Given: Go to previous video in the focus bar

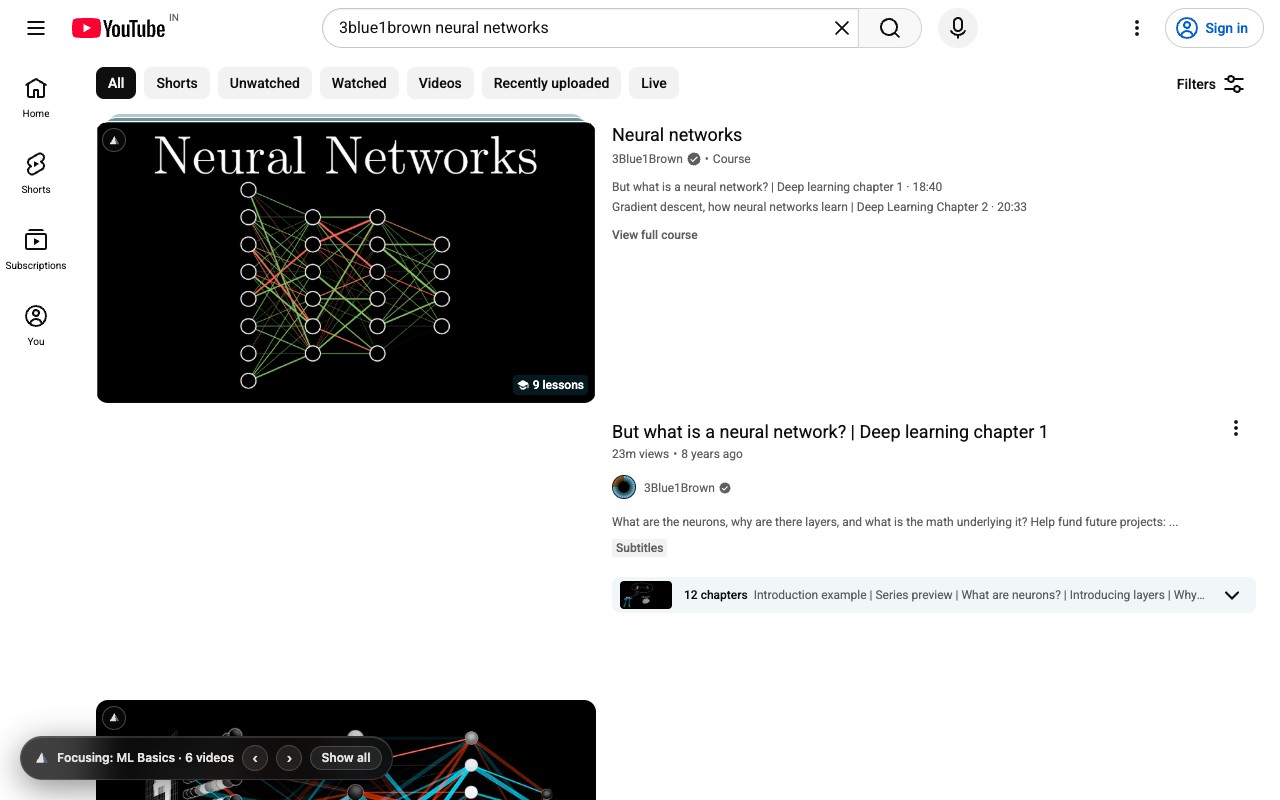Looking at the screenshot, I should [255, 758].
